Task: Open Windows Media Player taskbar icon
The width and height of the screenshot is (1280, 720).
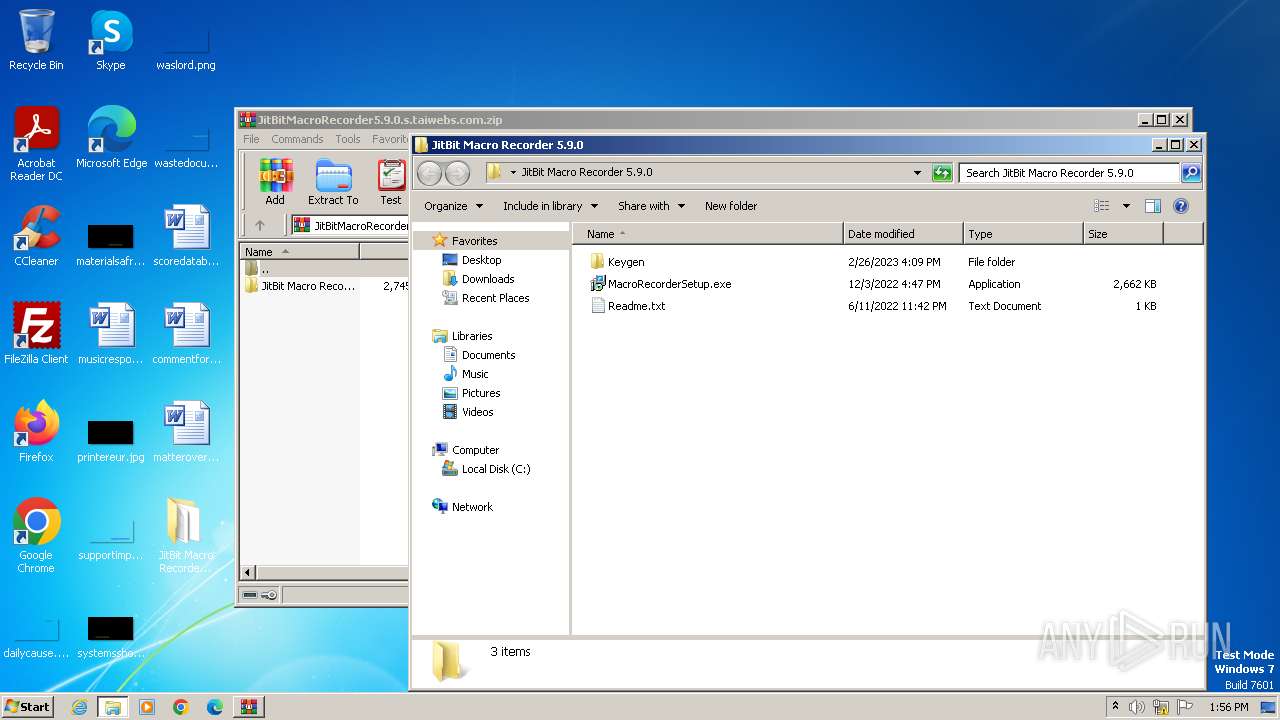Action: (x=147, y=707)
